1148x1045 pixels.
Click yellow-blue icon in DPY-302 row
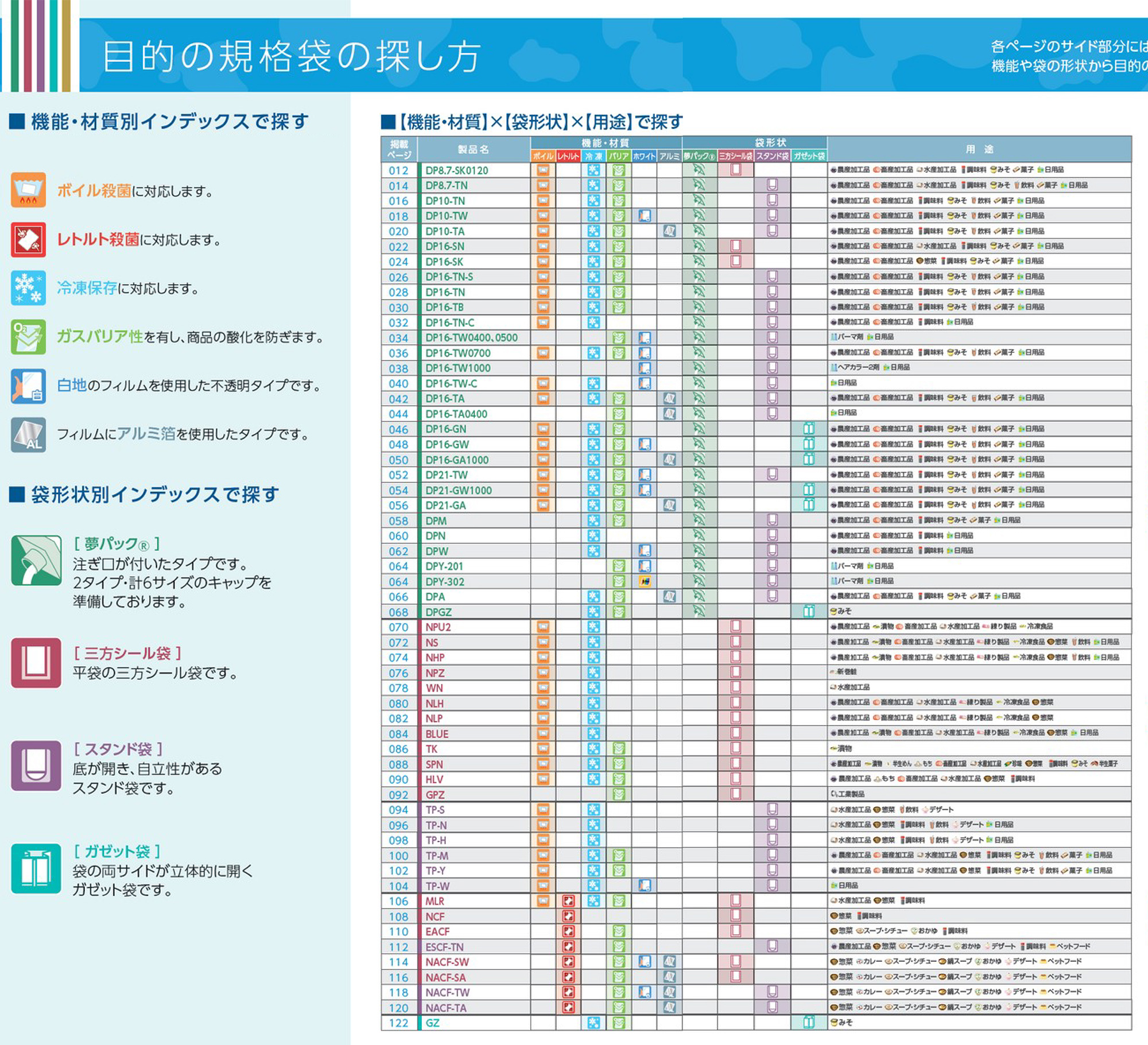pyautogui.click(x=645, y=581)
